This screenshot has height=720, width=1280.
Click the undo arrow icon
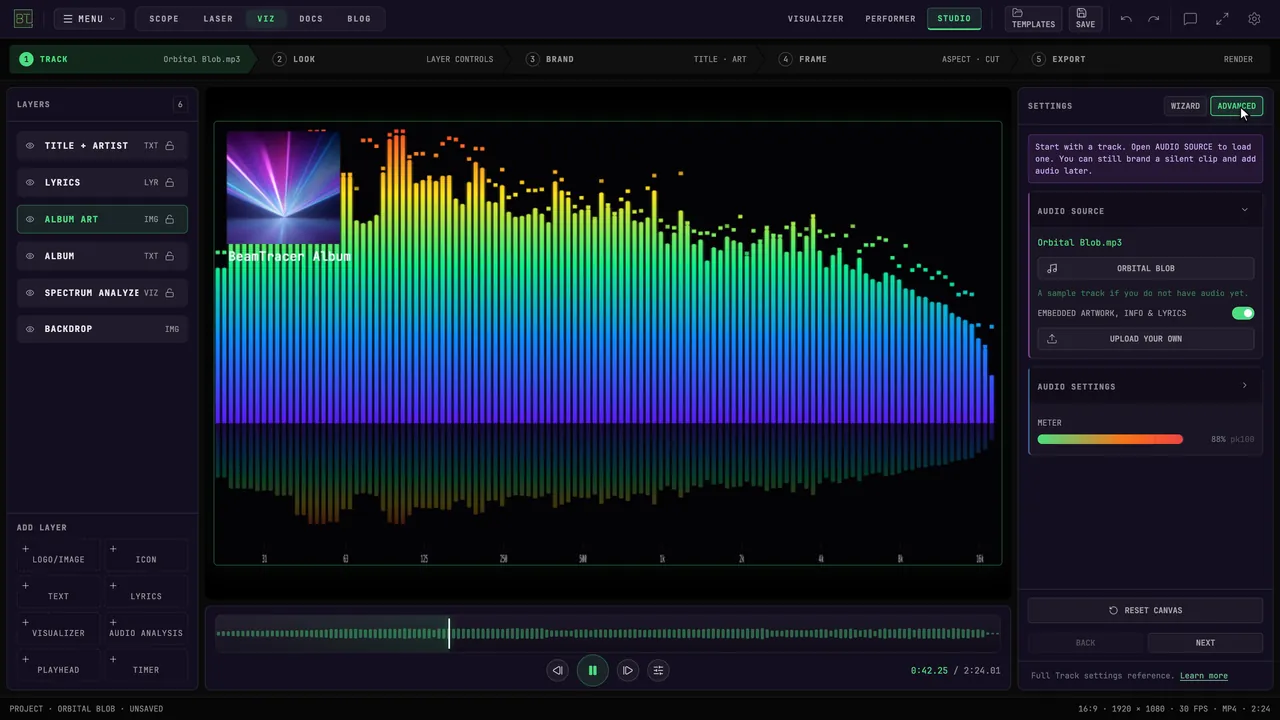[x=1126, y=19]
